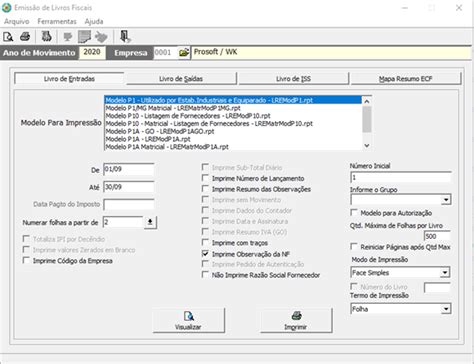
Task: Open Termo de Impressão dropdown
Action: [x=446, y=309]
